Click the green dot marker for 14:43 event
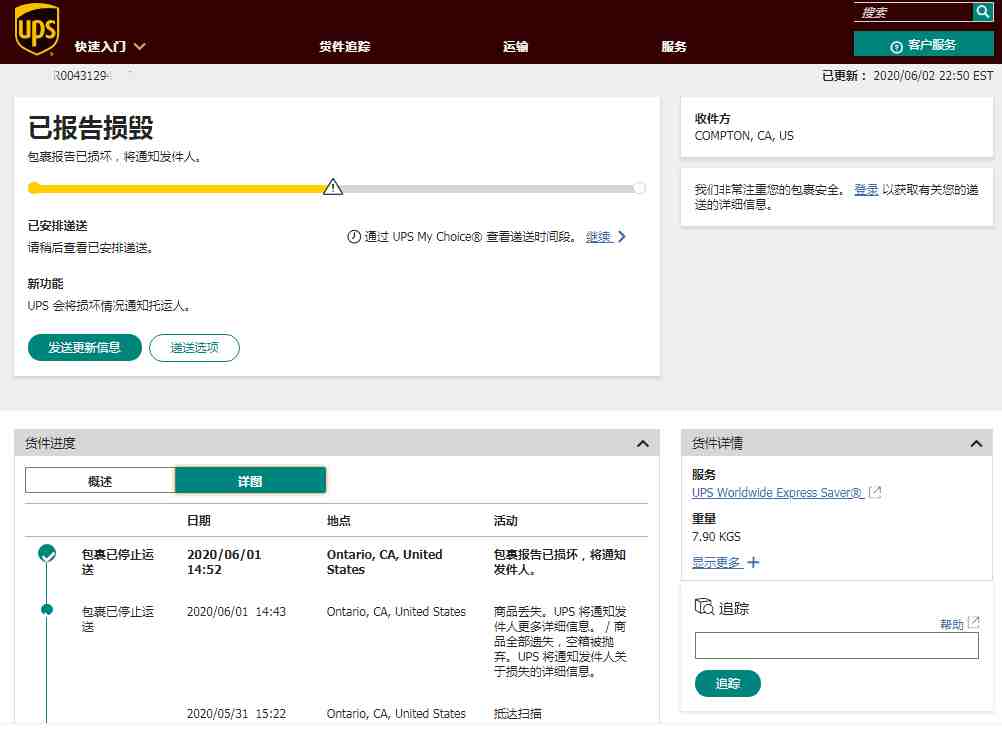 [x=47, y=610]
